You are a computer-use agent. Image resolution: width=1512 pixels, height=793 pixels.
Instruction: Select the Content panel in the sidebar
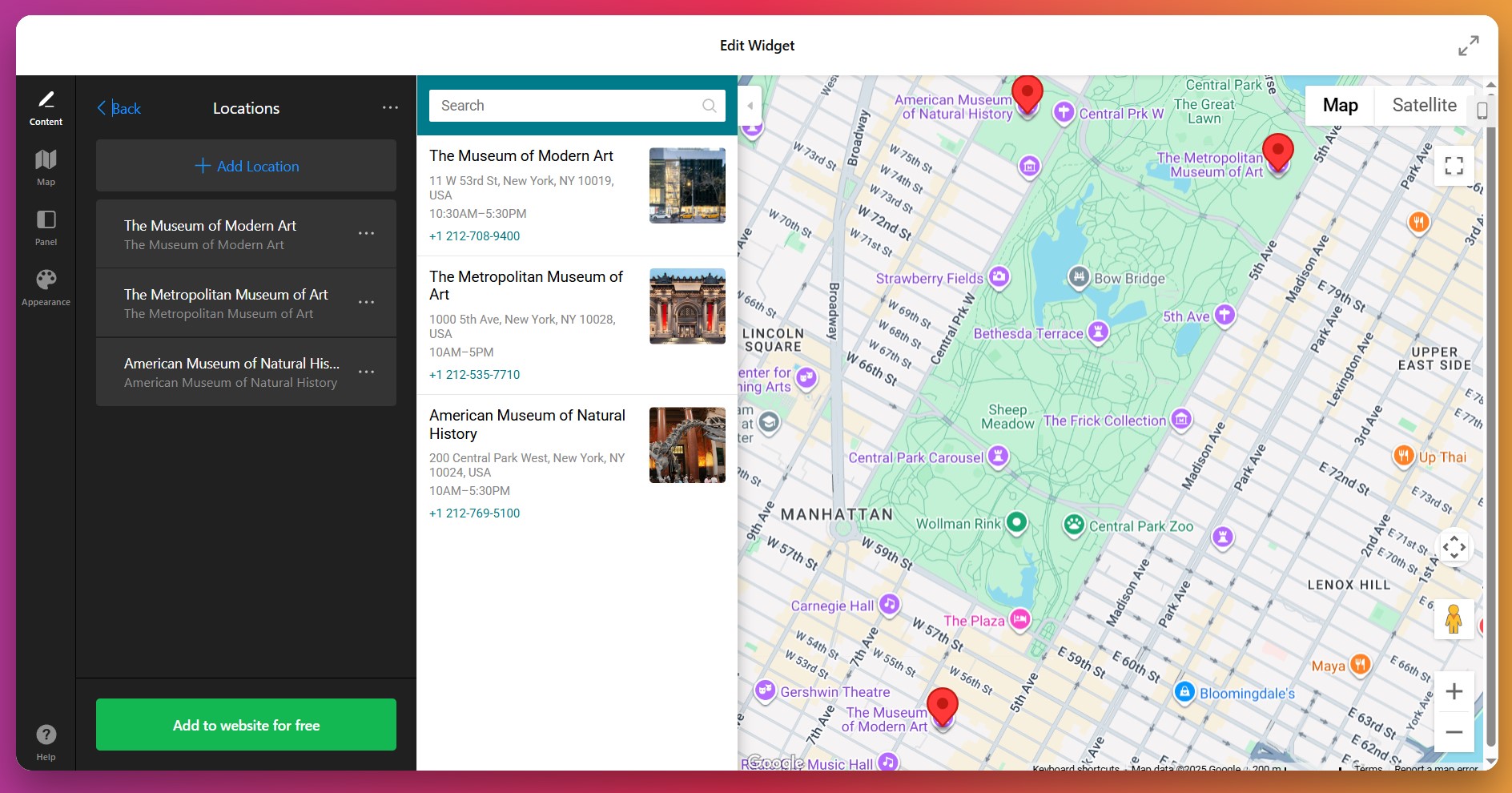[46, 107]
